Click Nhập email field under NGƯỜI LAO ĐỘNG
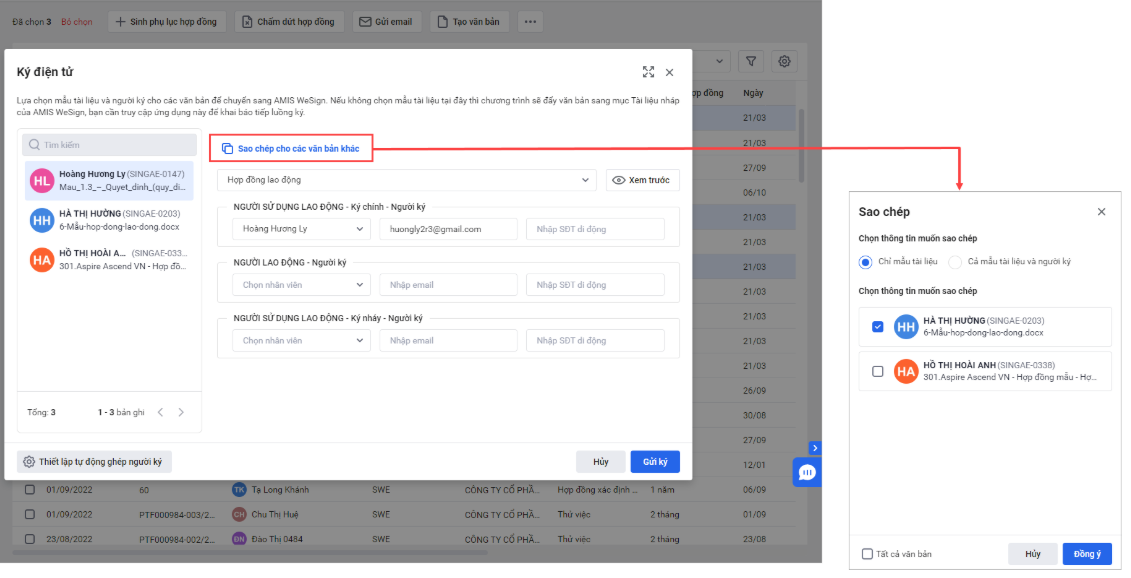 [448, 284]
